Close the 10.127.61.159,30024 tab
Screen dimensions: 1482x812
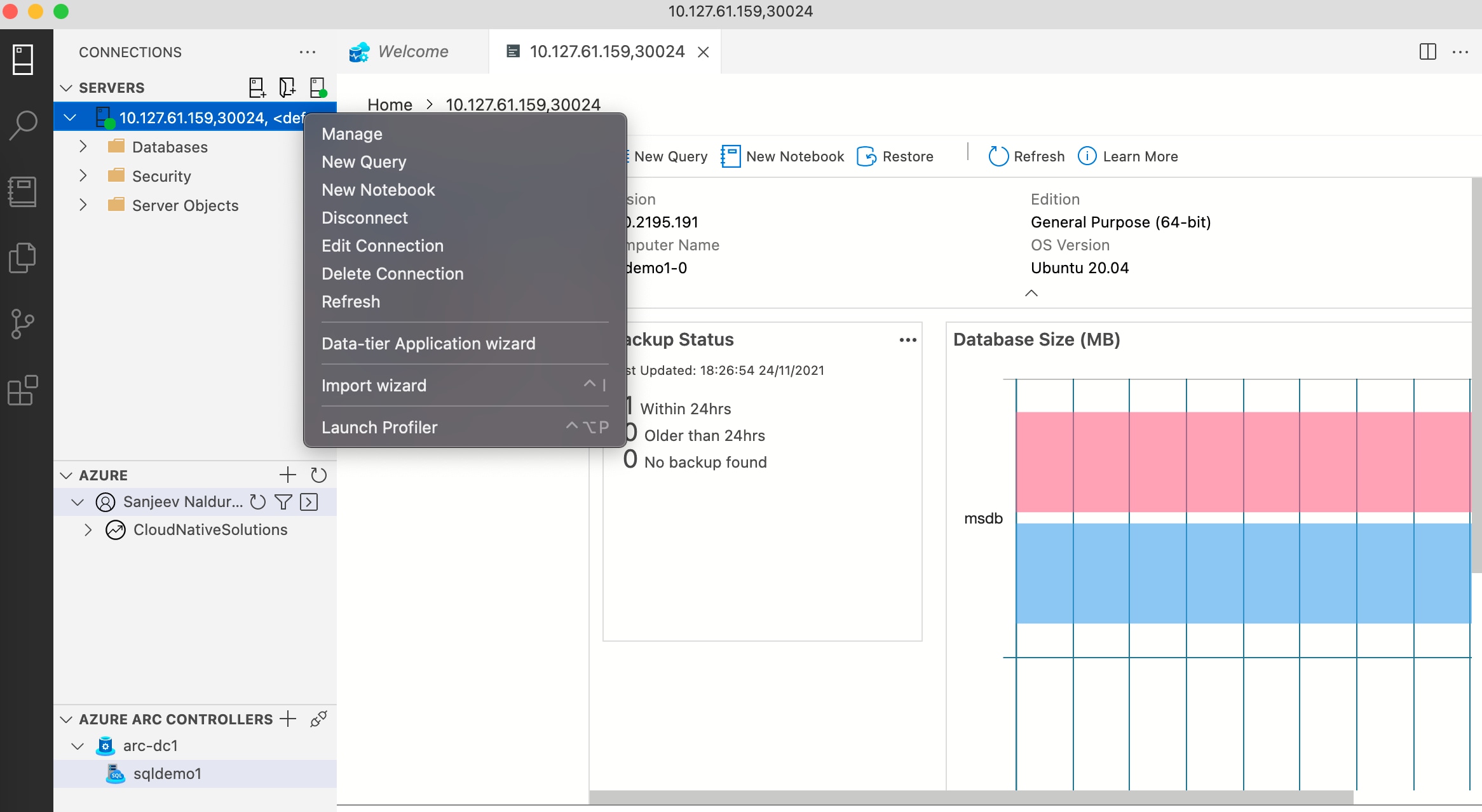(x=704, y=52)
